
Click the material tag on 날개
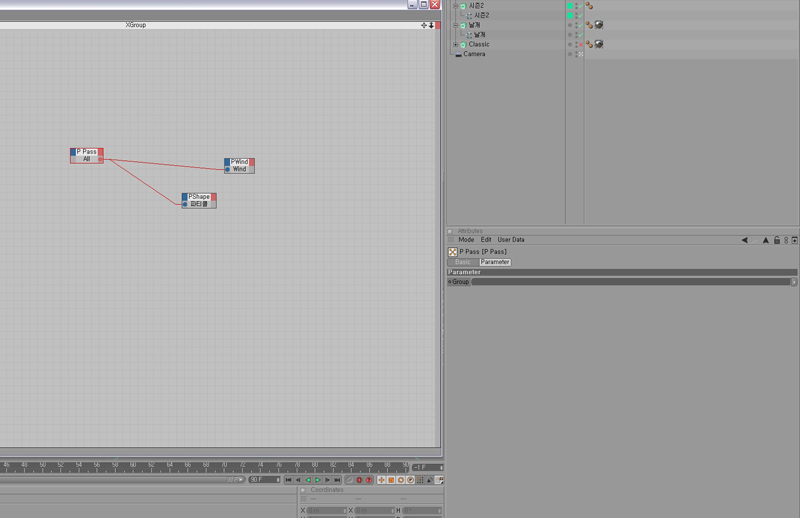tap(599, 25)
